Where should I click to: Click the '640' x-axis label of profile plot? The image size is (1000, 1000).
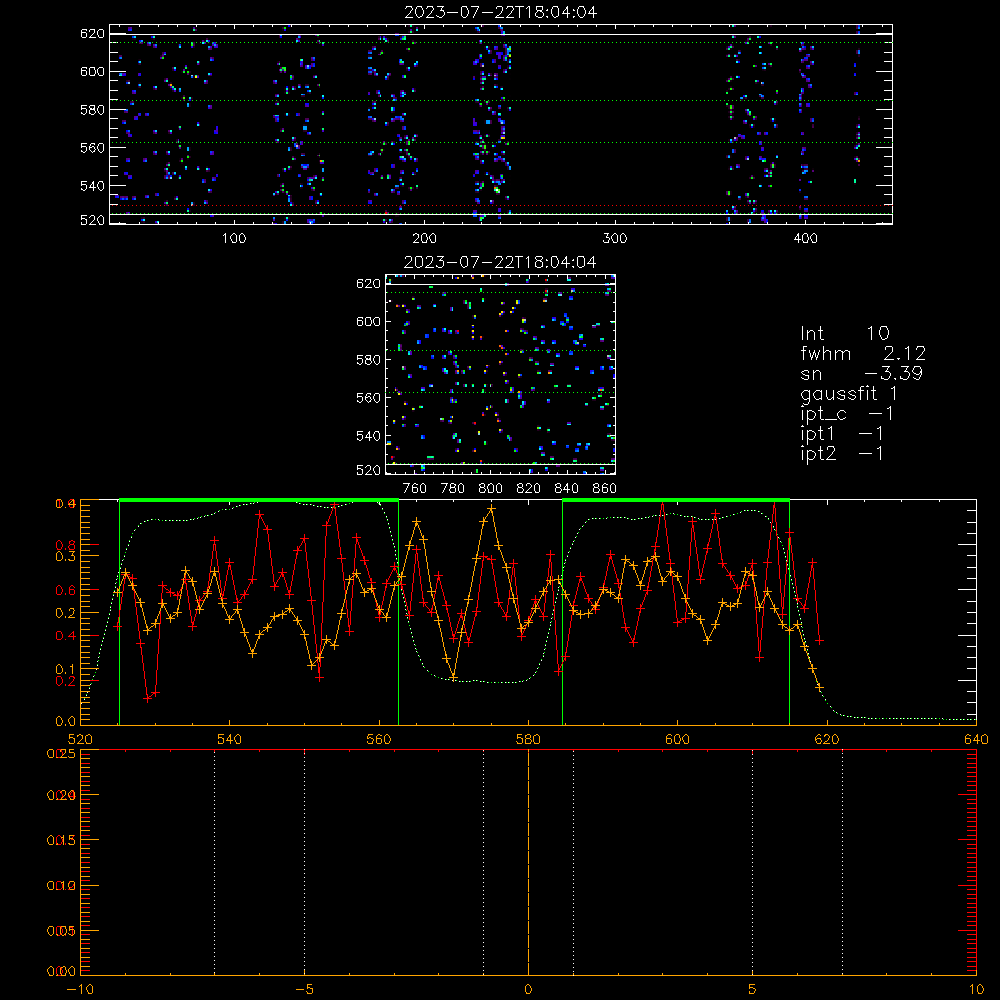pyautogui.click(x=976, y=739)
